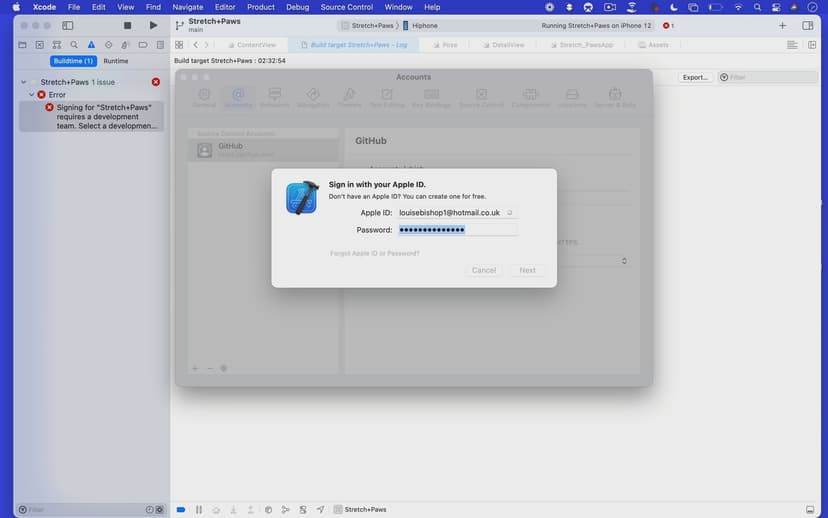Image resolution: width=828 pixels, height=518 pixels.
Task: Collapse the Error disclosure triangle
Action: pos(31,95)
